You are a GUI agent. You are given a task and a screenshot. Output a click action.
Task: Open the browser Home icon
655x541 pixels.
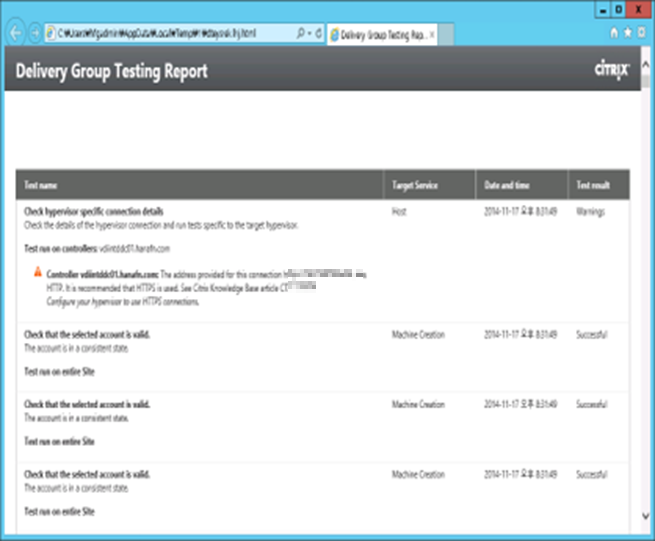point(614,33)
